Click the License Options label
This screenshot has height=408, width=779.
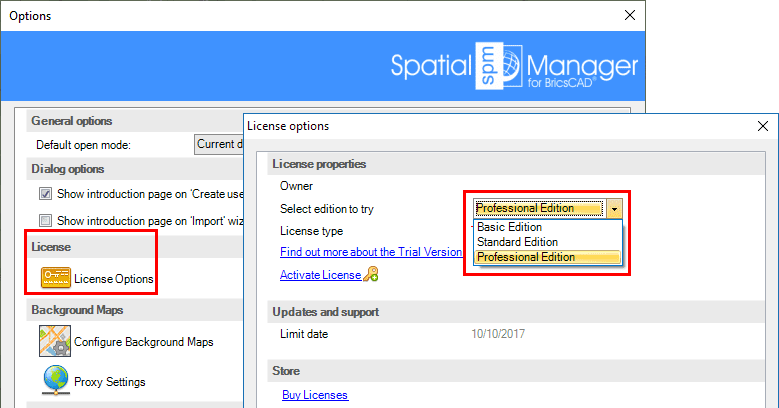tap(114, 279)
